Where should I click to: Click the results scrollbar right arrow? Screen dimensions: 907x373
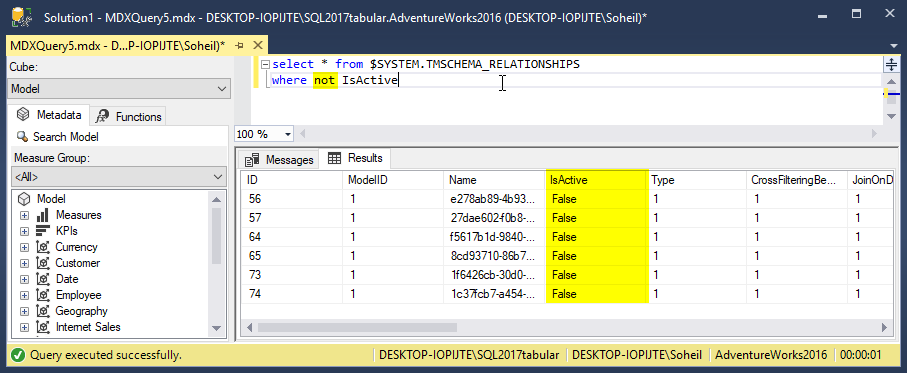coord(884,327)
